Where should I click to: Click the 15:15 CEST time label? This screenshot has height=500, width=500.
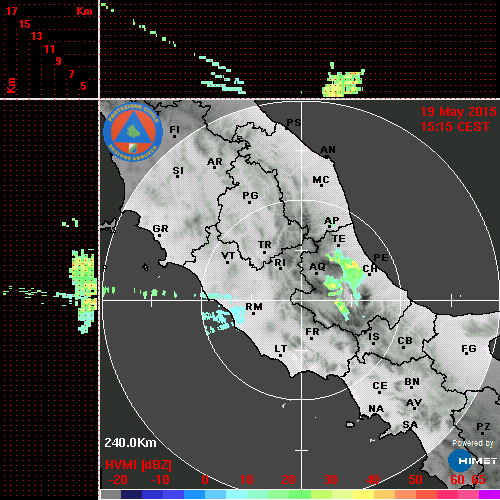coord(455,127)
